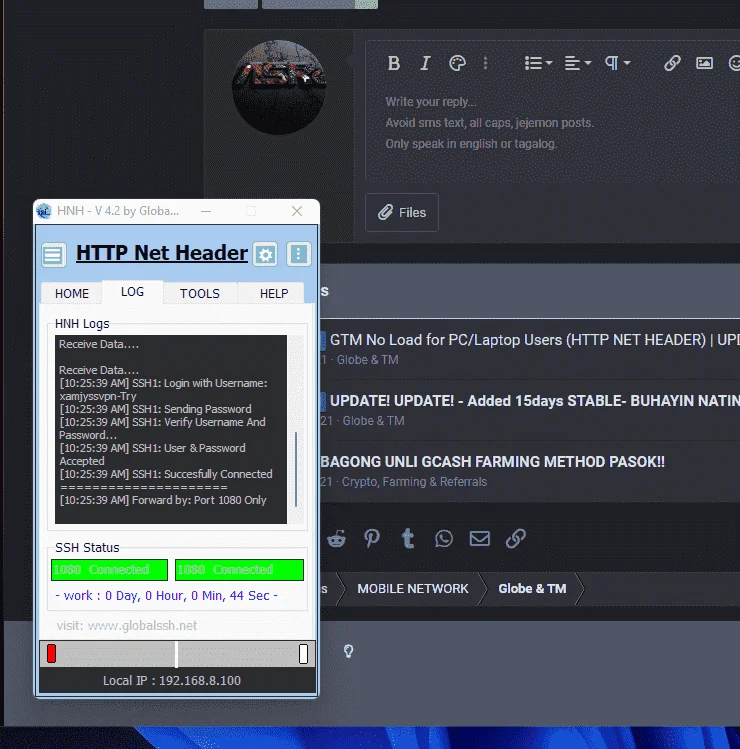740x749 pixels.
Task: Go to MOBILE NETWORK breadcrumb
Action: (413, 588)
